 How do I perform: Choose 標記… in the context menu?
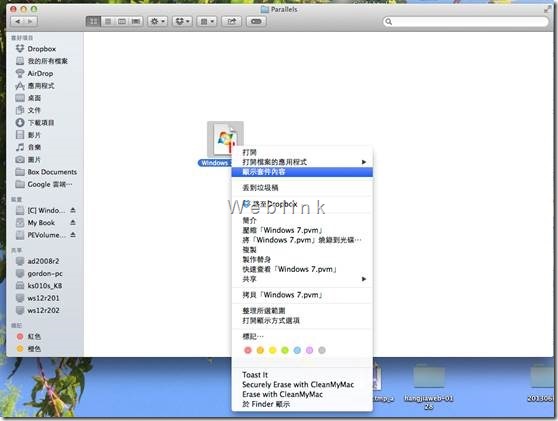pyautogui.click(x=302, y=337)
